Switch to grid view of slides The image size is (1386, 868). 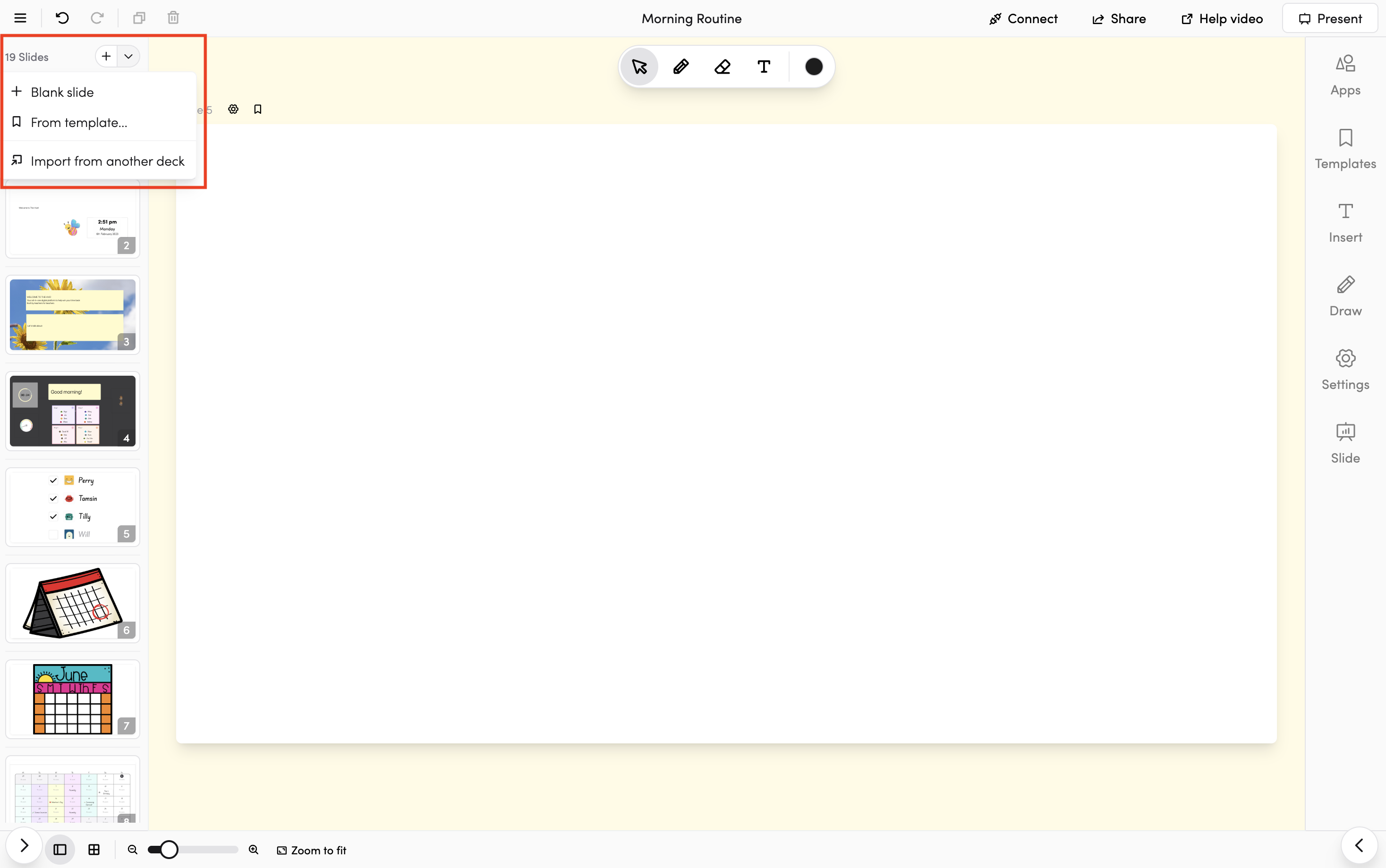coord(94,850)
